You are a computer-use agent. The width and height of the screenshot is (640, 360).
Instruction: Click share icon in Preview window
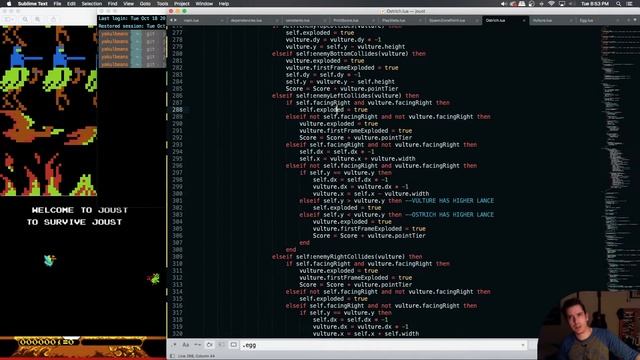point(53,19)
